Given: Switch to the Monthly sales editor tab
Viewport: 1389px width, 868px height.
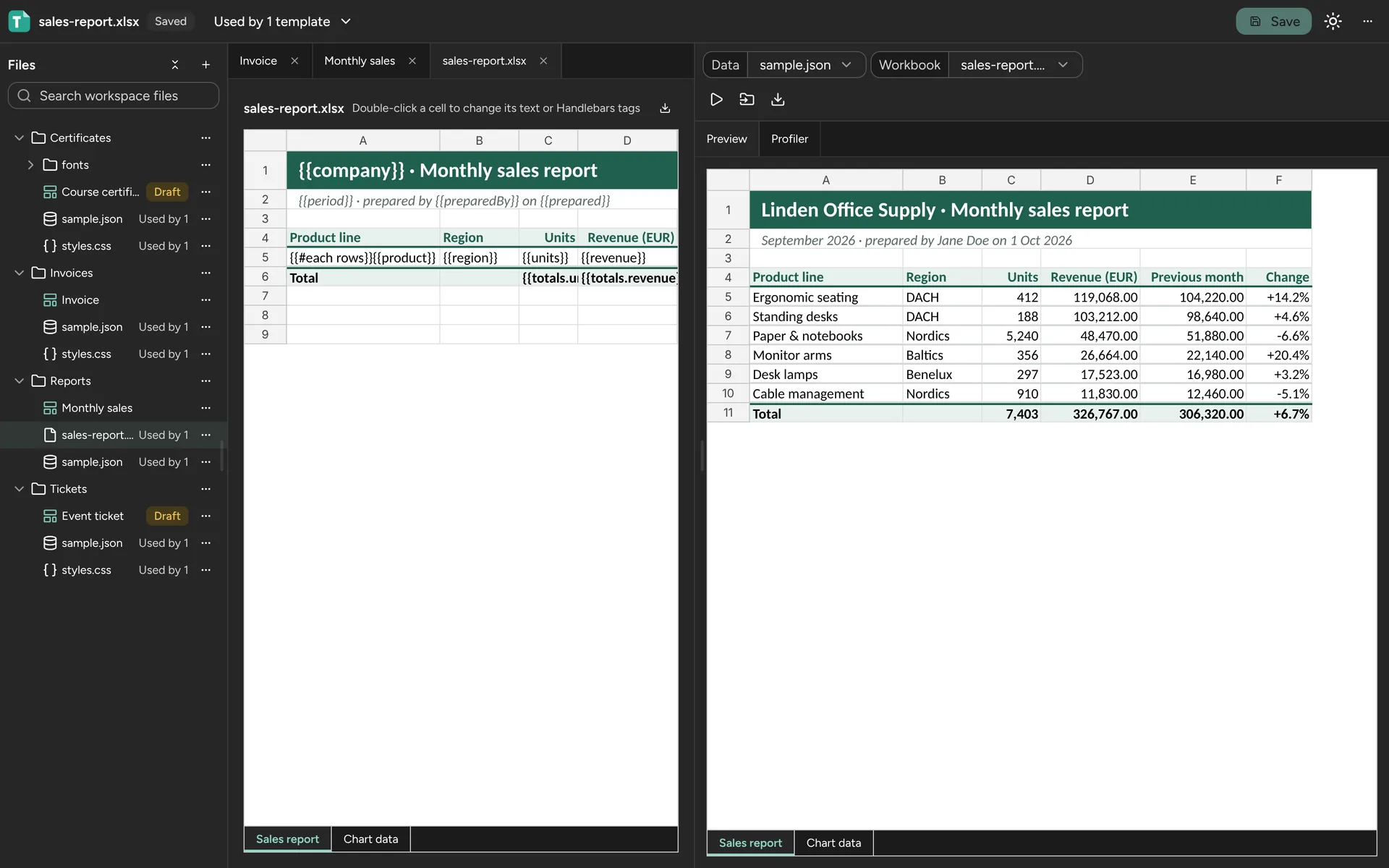Looking at the screenshot, I should pyautogui.click(x=360, y=61).
